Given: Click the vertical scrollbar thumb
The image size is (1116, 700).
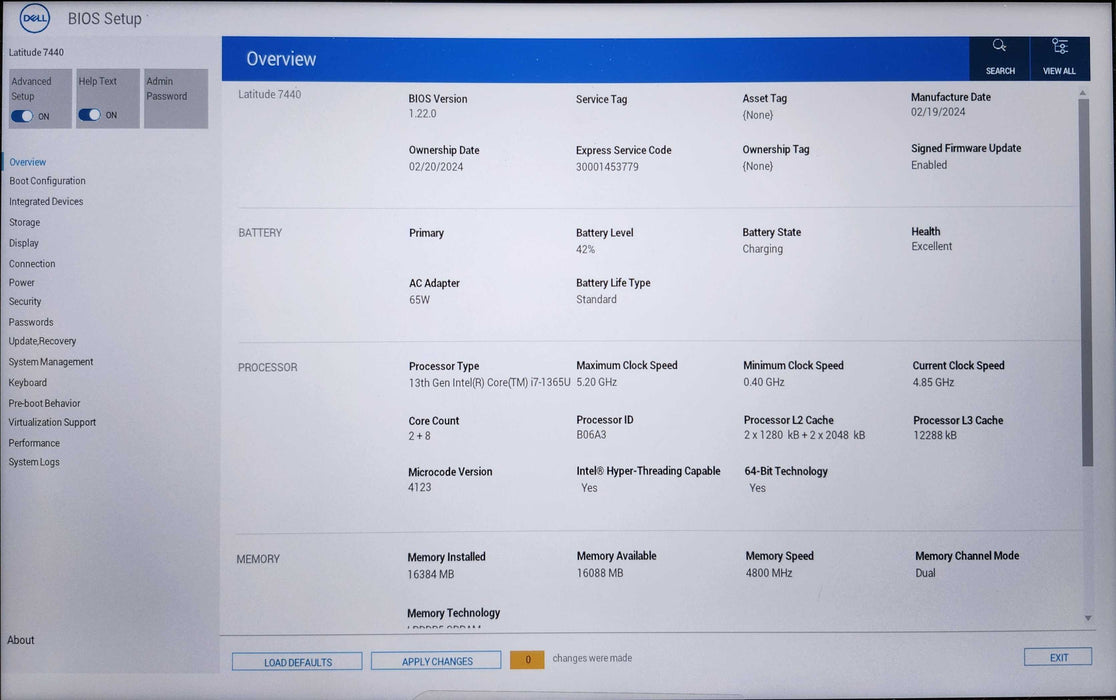Looking at the screenshot, I should point(1085,282).
